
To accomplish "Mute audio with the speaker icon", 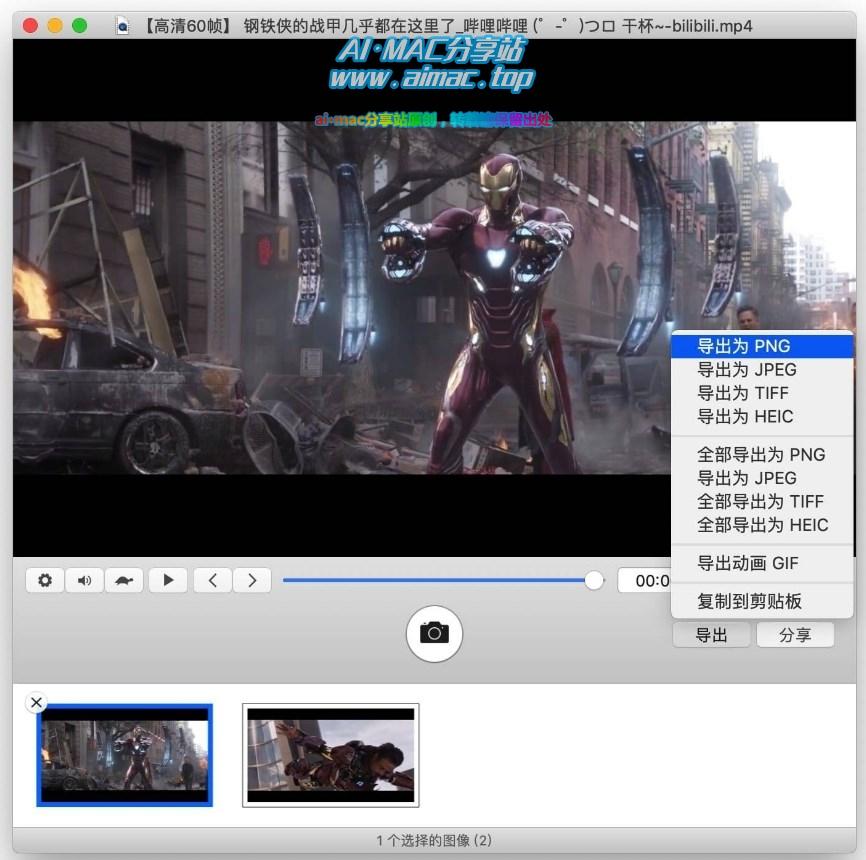I will coord(85,580).
